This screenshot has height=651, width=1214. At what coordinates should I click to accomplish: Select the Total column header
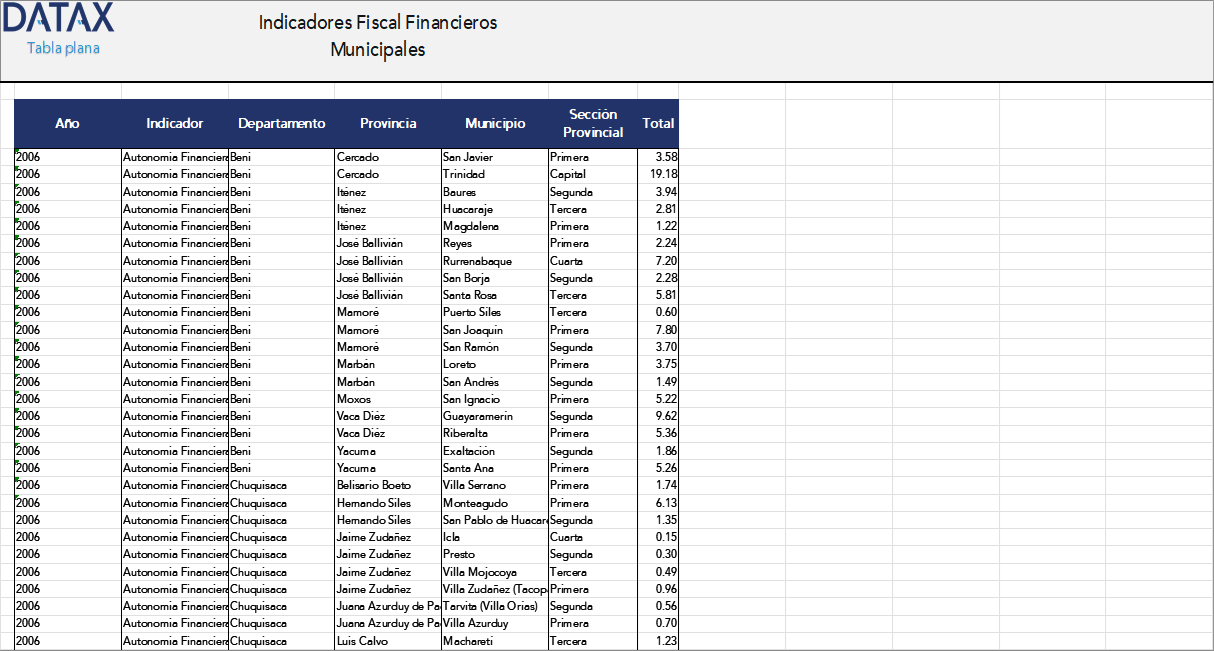point(658,123)
